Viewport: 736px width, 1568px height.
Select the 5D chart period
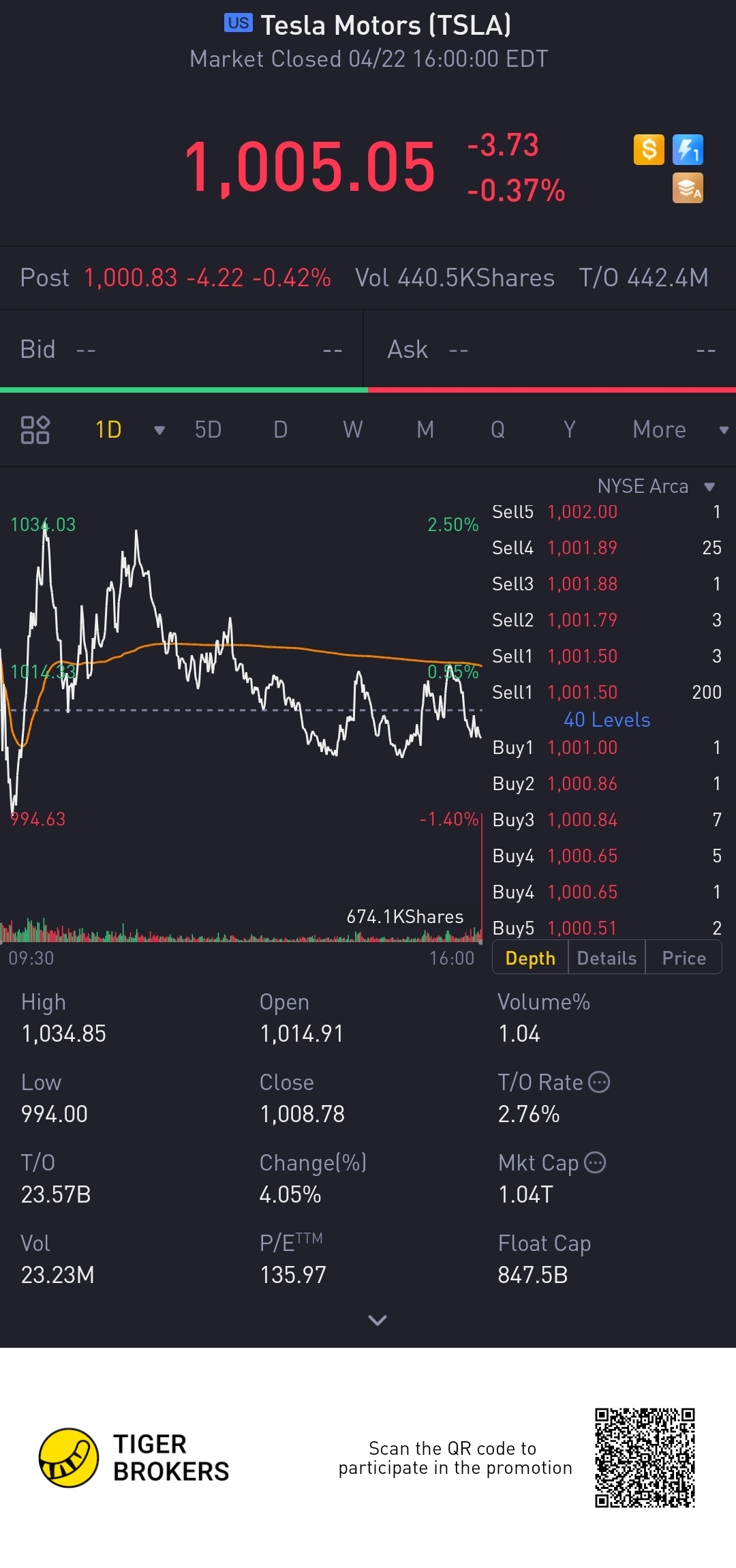[208, 429]
